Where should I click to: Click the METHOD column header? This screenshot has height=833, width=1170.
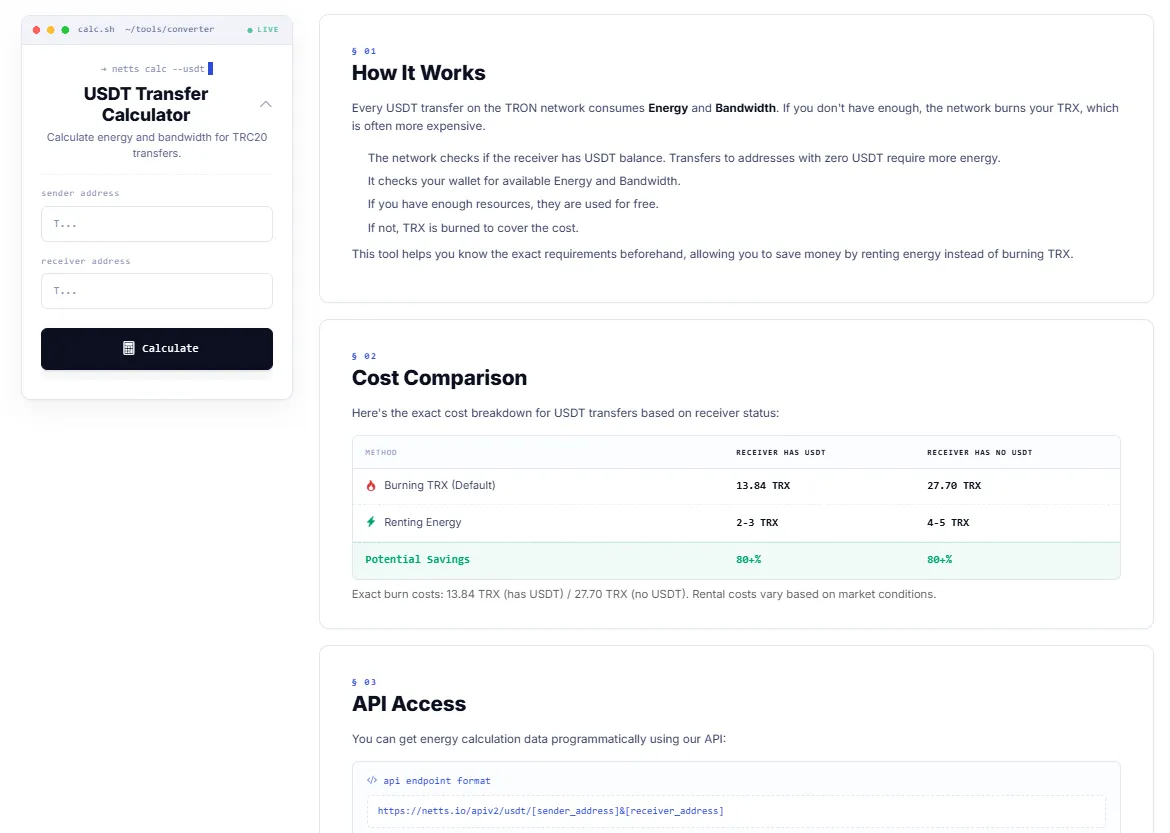click(x=381, y=452)
